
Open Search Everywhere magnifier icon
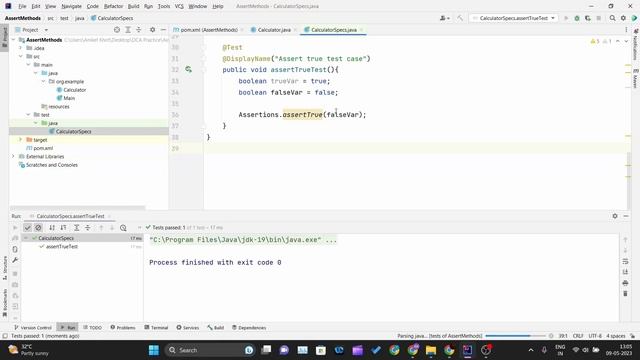(x=612, y=18)
